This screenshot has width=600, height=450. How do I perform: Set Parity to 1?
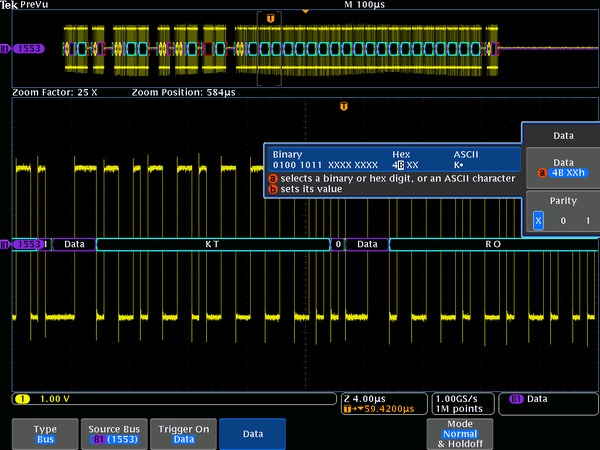pyautogui.click(x=587, y=220)
